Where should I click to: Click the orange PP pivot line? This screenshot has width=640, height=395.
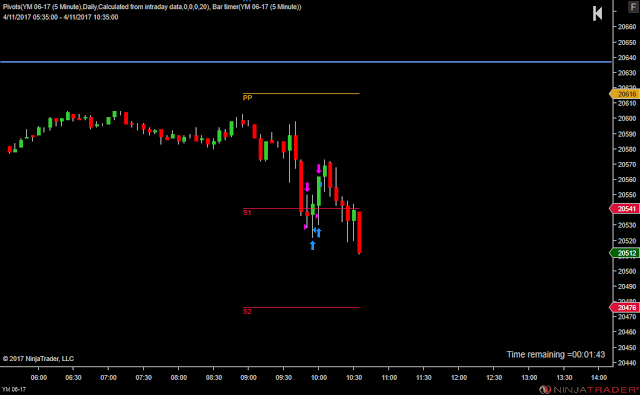[x=301, y=93]
